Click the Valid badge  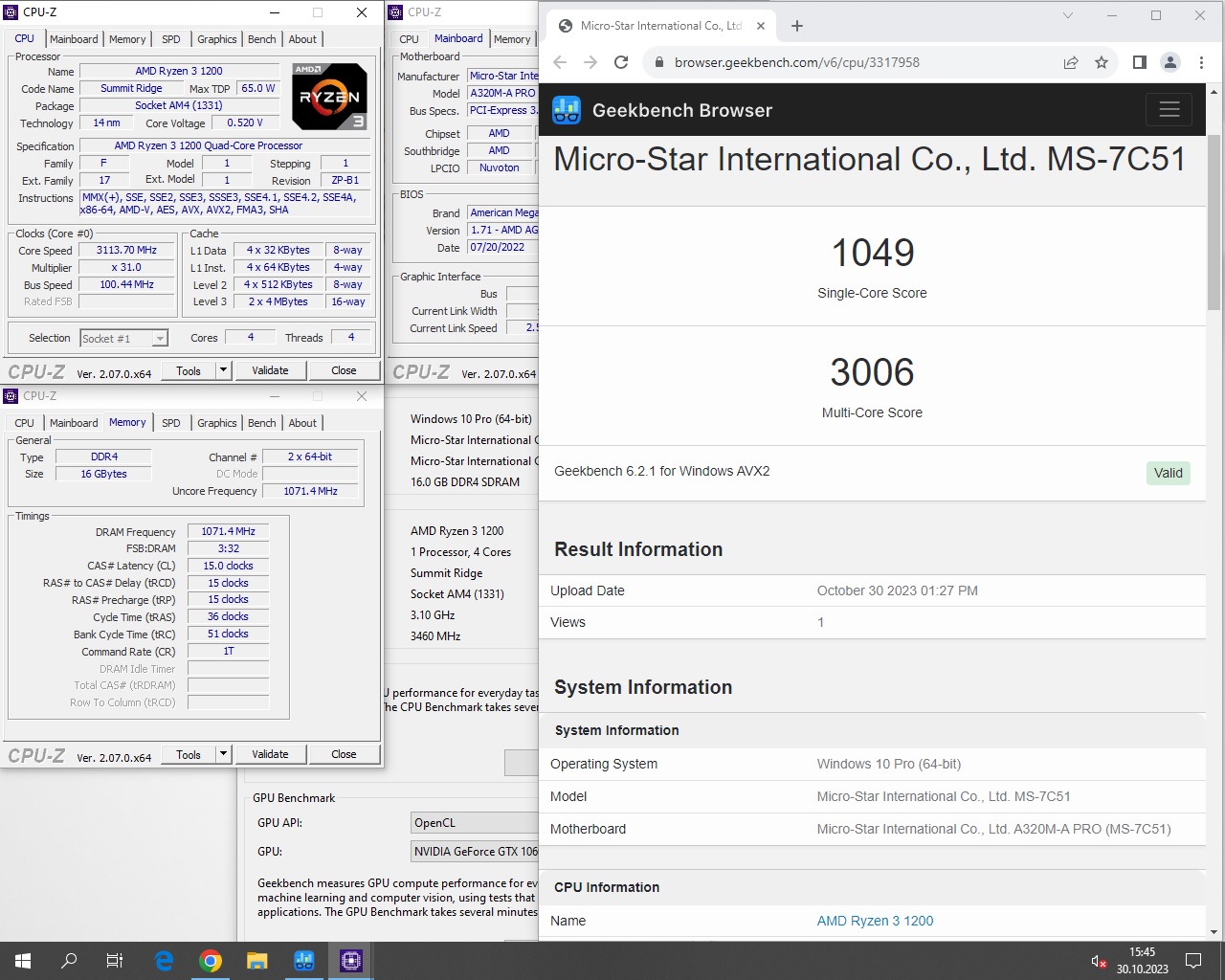coord(1168,473)
